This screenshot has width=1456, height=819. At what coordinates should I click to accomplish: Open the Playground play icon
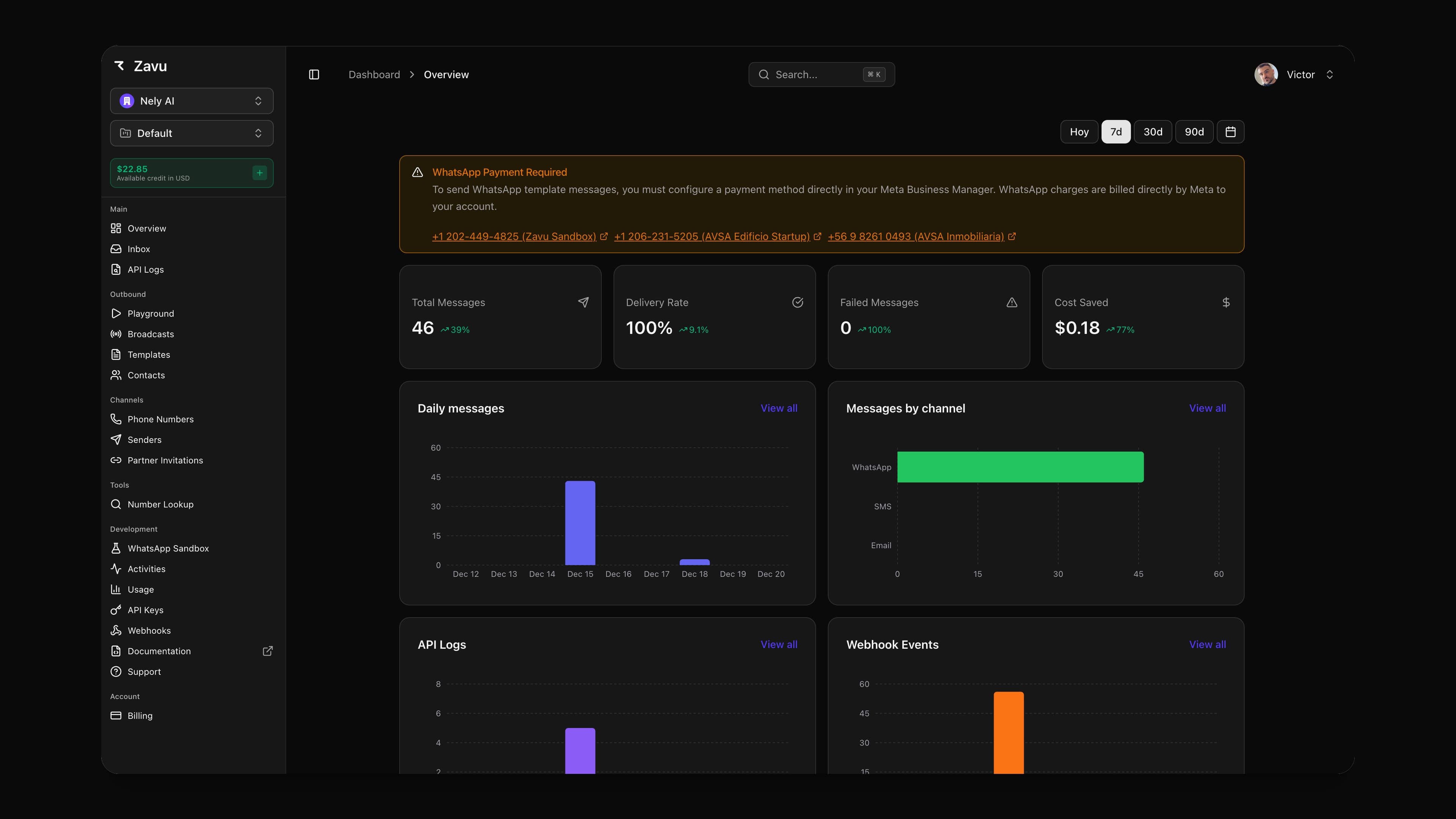click(116, 314)
